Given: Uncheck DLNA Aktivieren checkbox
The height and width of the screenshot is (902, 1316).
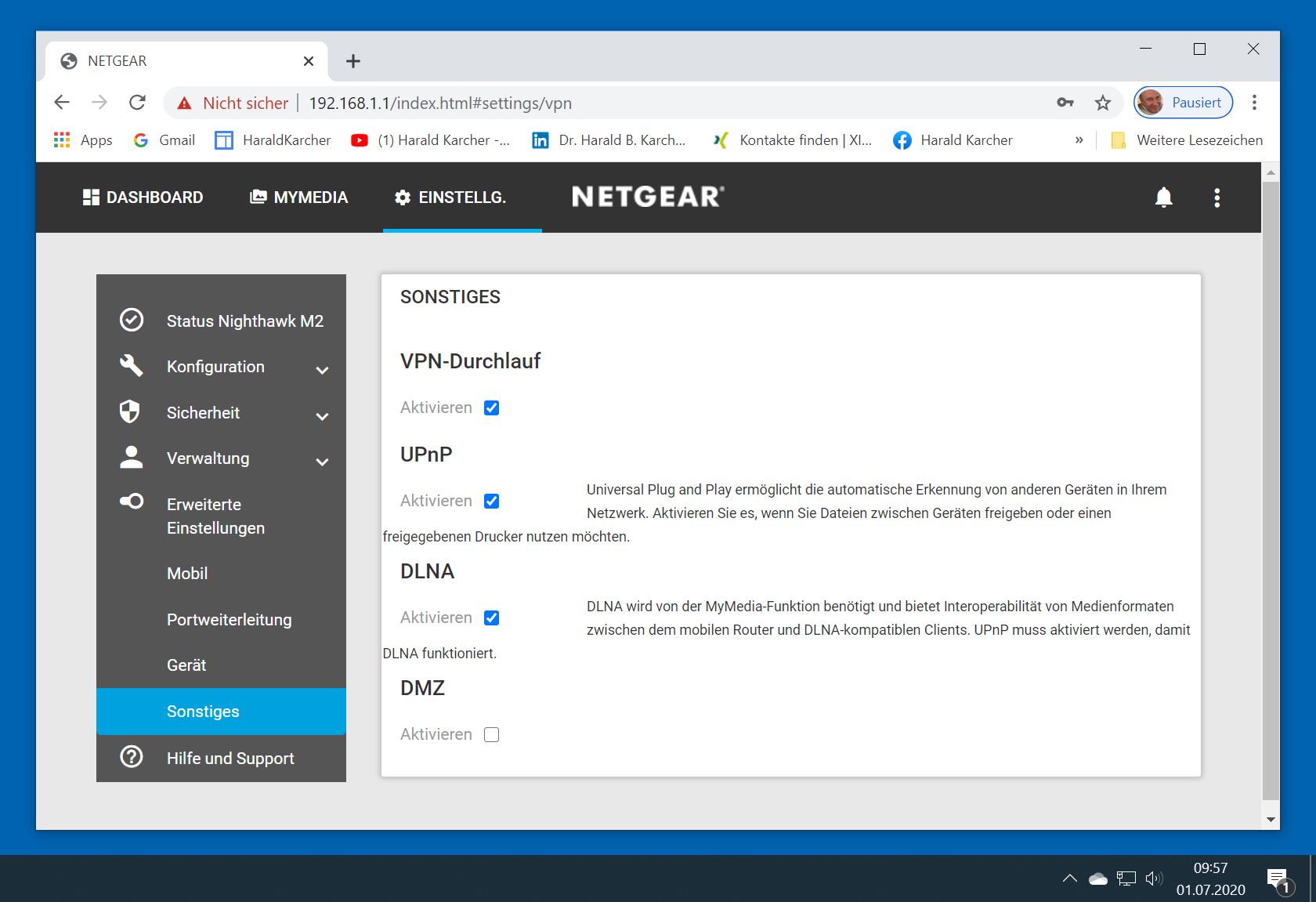Looking at the screenshot, I should pos(491,618).
